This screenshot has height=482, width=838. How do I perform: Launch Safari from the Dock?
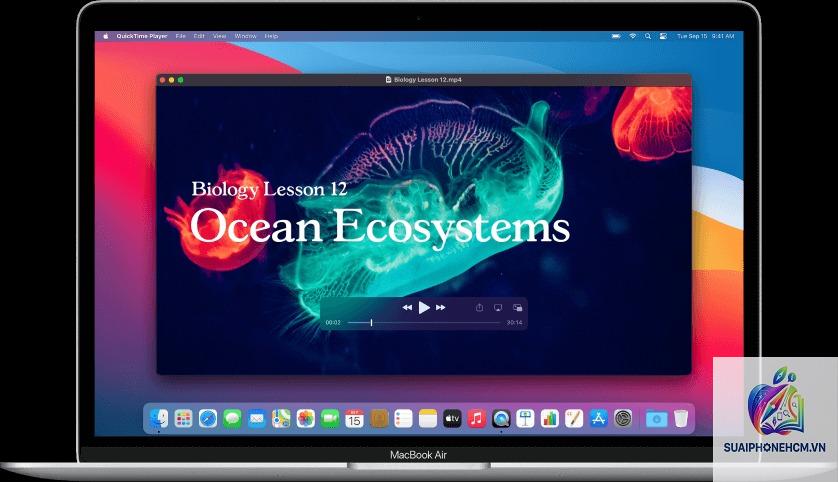pos(208,418)
